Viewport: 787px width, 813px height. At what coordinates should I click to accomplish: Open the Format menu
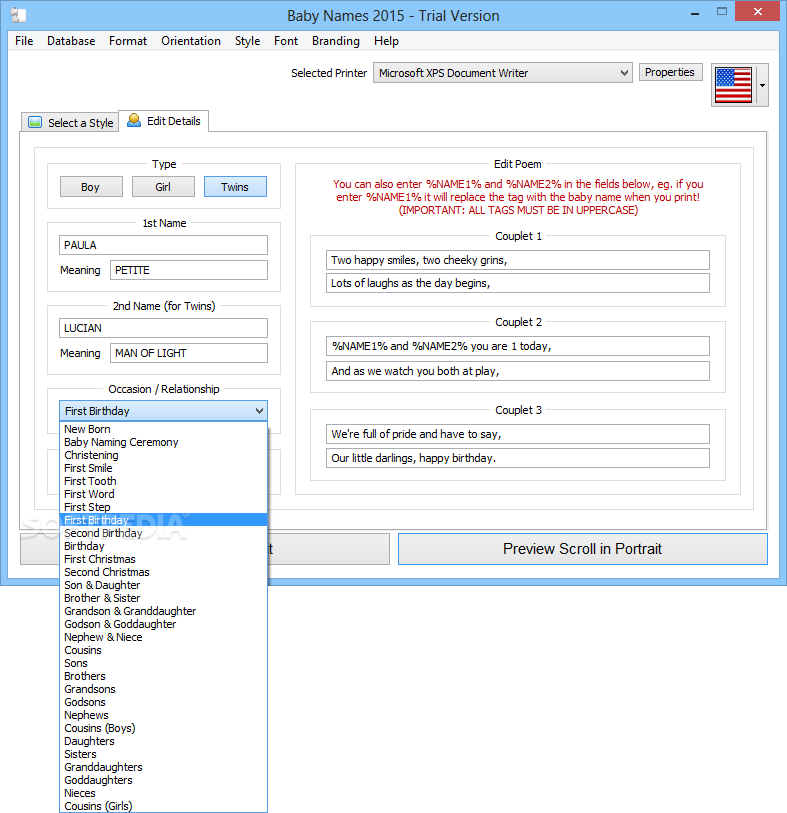[x=128, y=41]
